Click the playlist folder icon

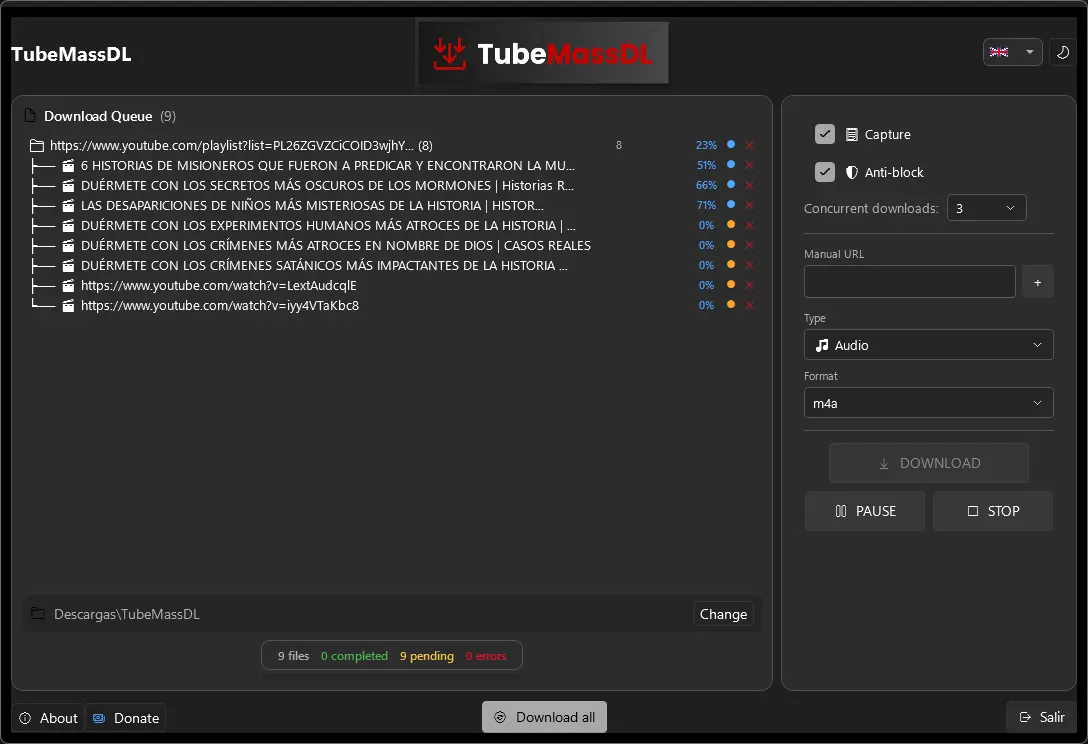click(x=37, y=146)
